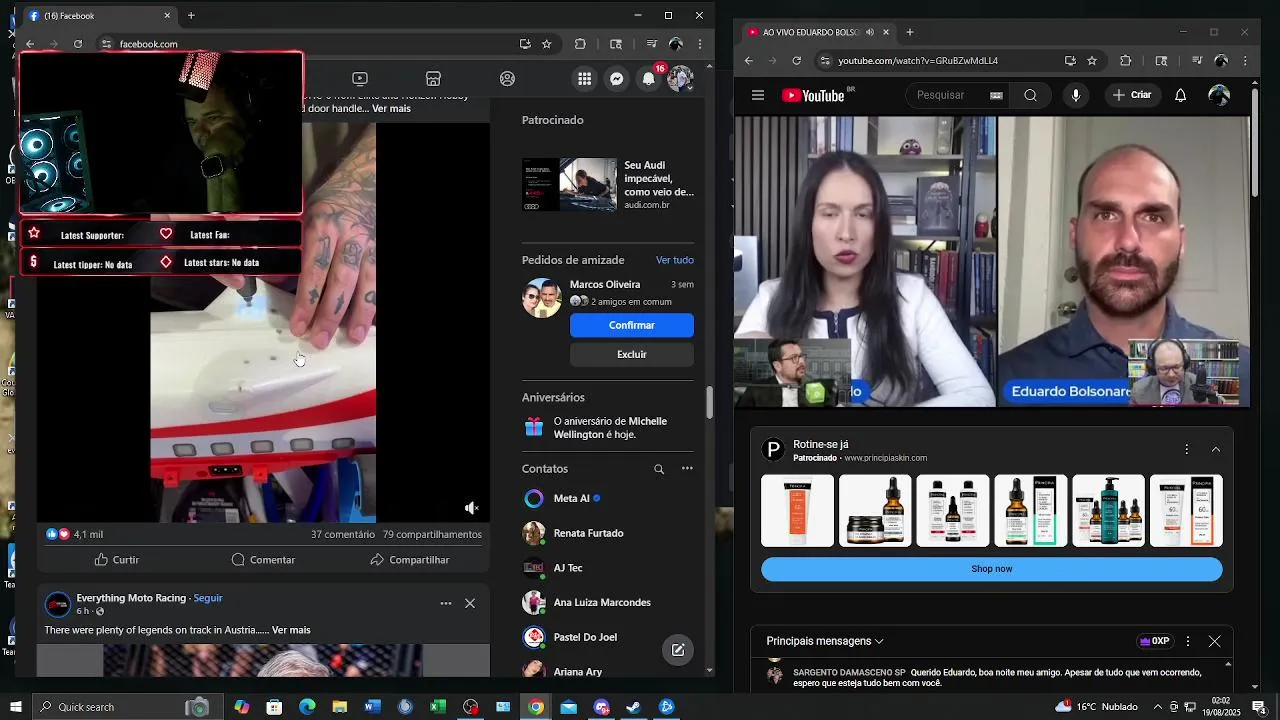
Task: Open Excel from taskbar
Action: click(x=438, y=707)
